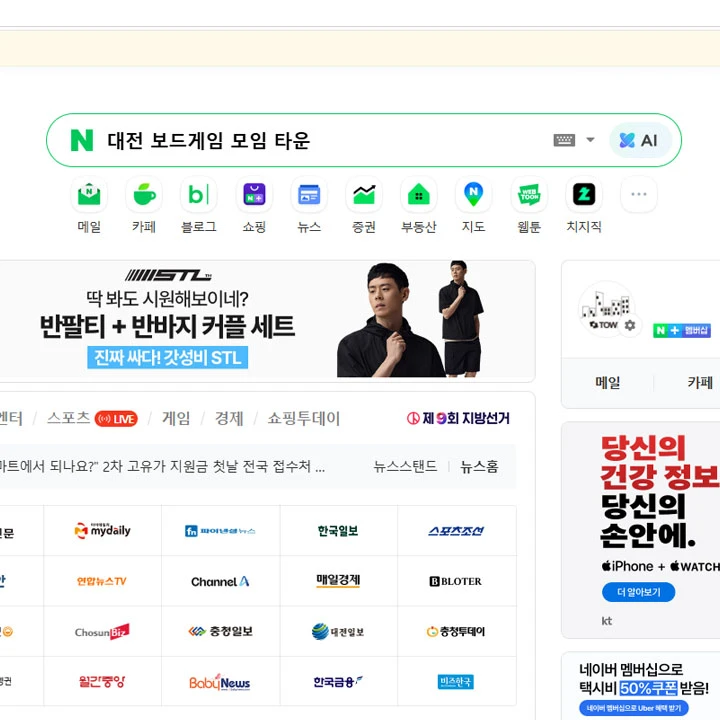Open profile settings gear icon
The height and width of the screenshot is (720, 720).
click(x=630, y=325)
